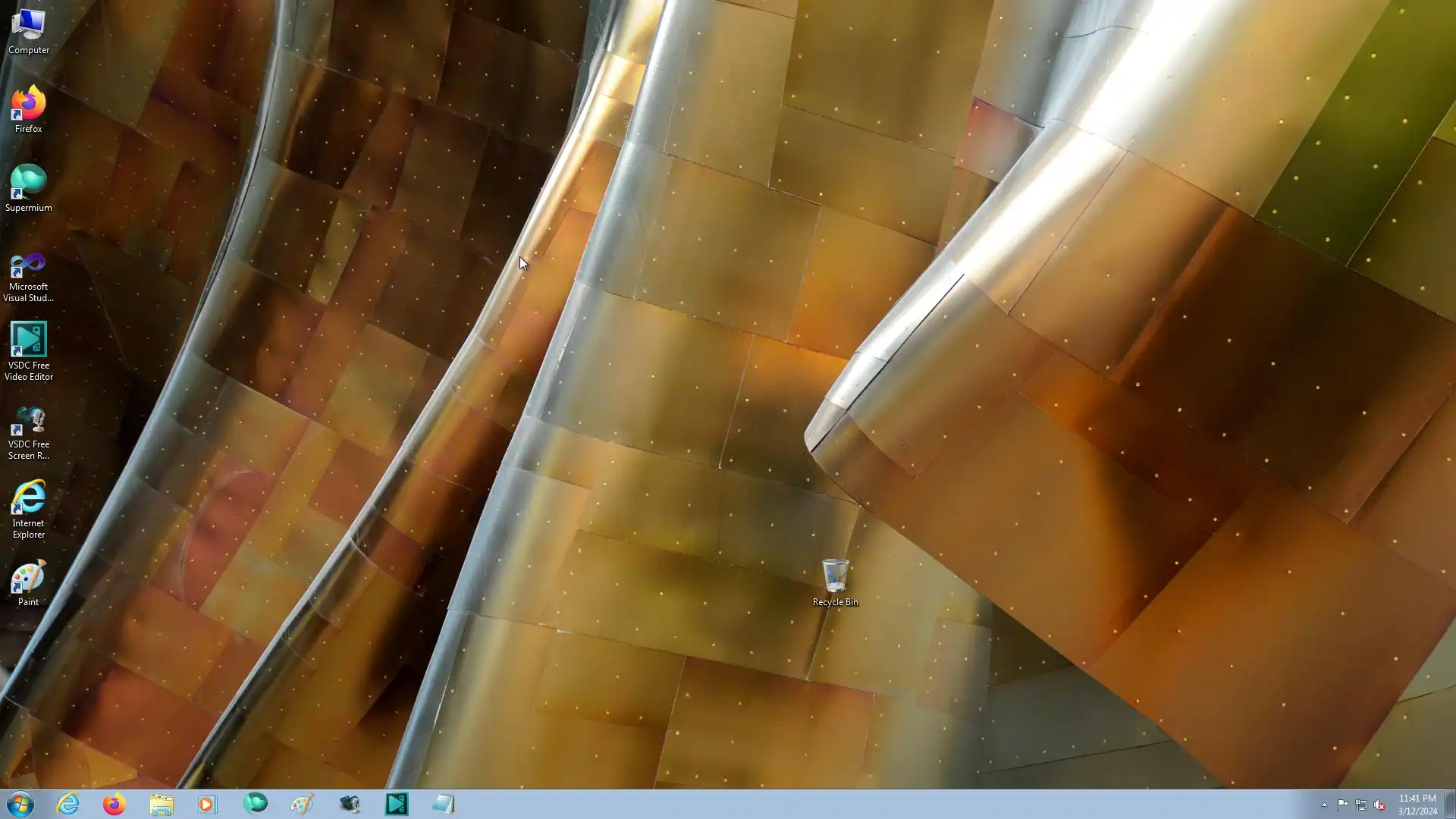Select the Firefox desktop shortcut
This screenshot has width=1456, height=819.
pyautogui.click(x=29, y=110)
